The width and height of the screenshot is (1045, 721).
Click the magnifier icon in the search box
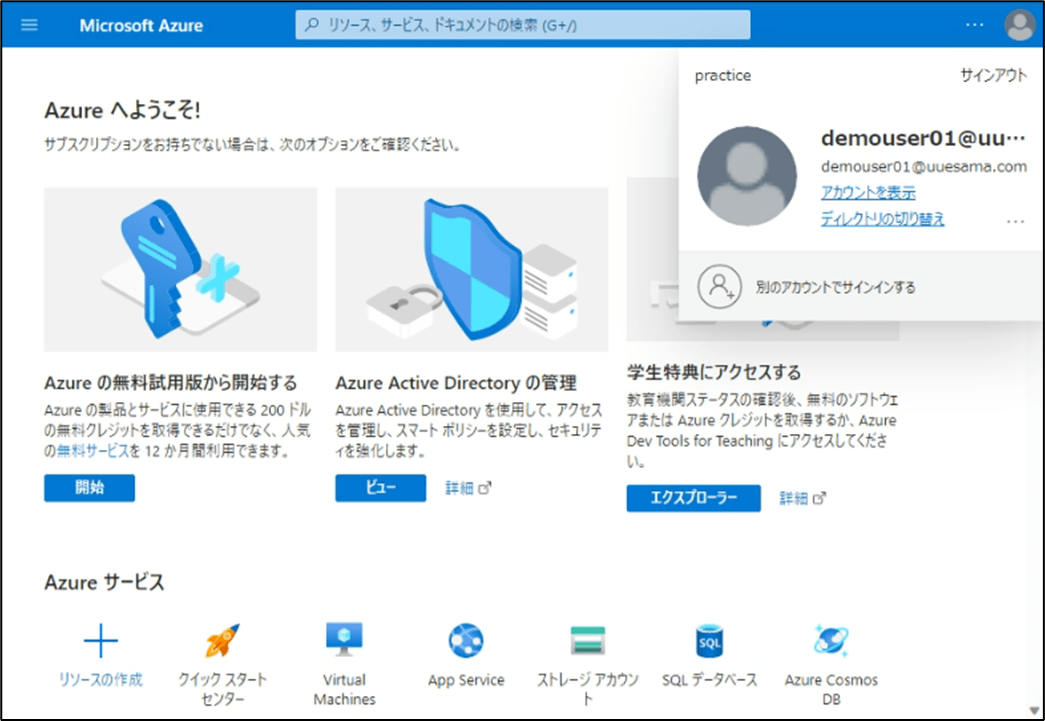pos(311,25)
